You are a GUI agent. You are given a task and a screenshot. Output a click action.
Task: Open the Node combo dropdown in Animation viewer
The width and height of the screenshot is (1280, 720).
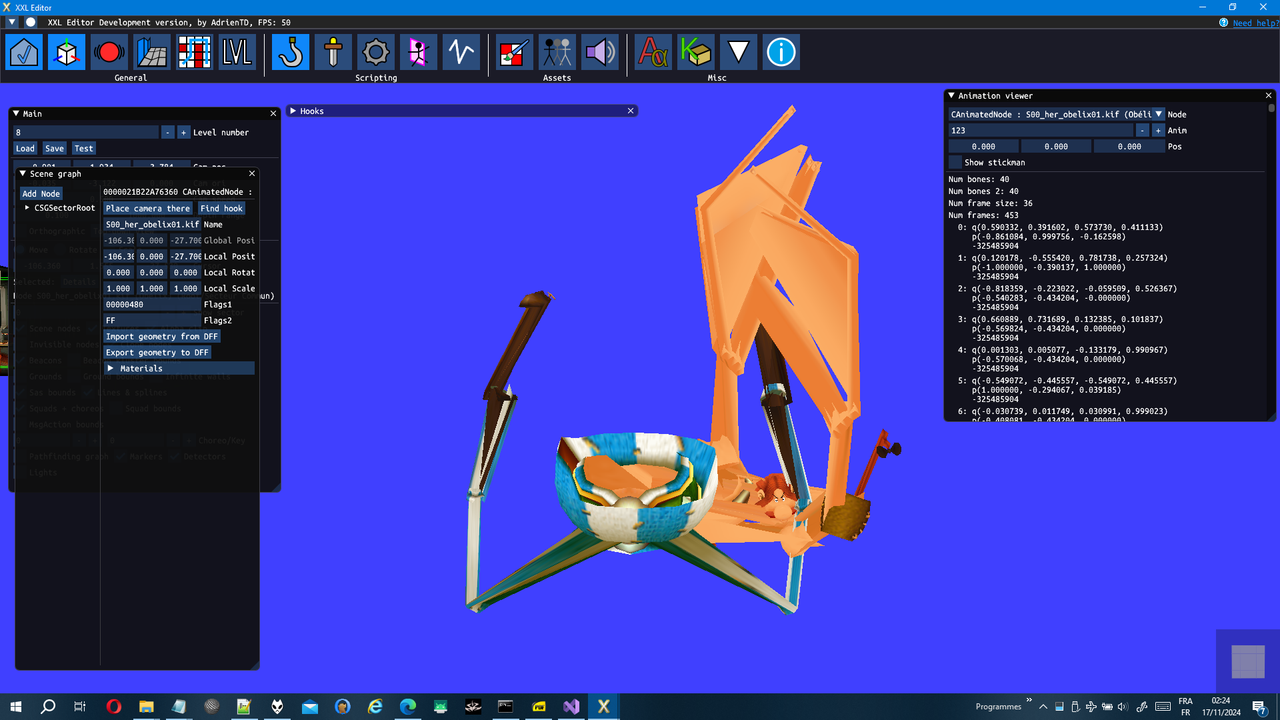coord(1159,115)
